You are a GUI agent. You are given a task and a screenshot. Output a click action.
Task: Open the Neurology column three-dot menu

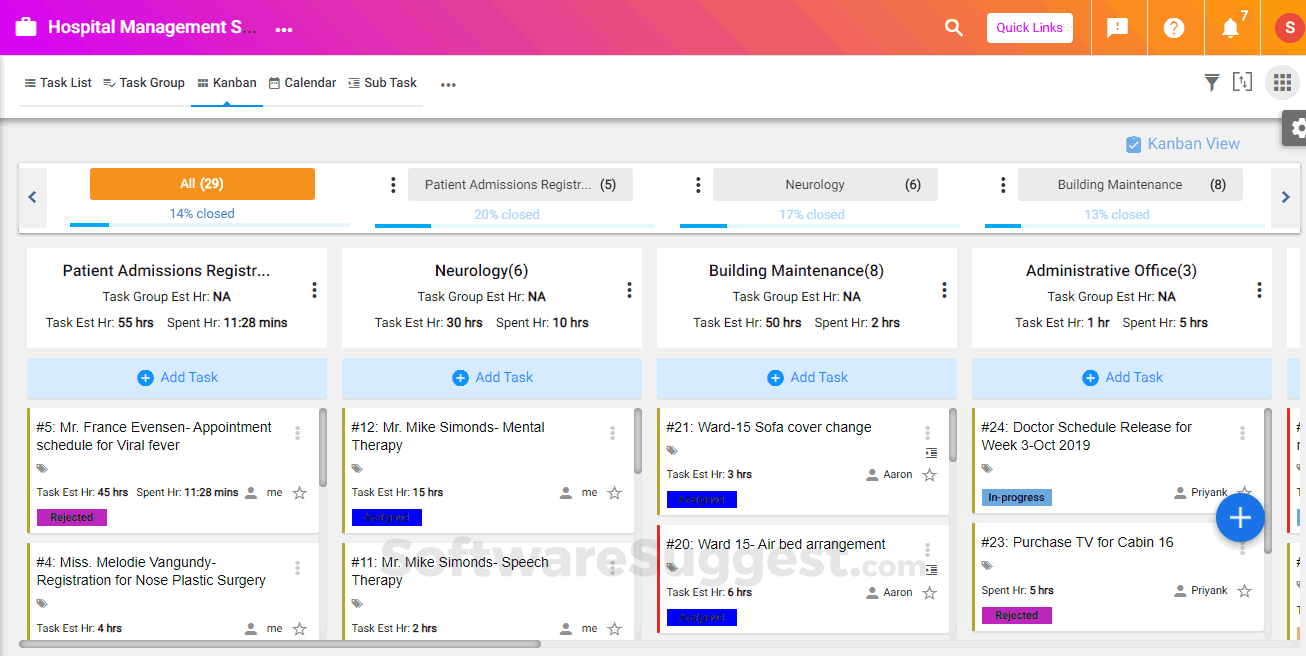pyautogui.click(x=629, y=290)
